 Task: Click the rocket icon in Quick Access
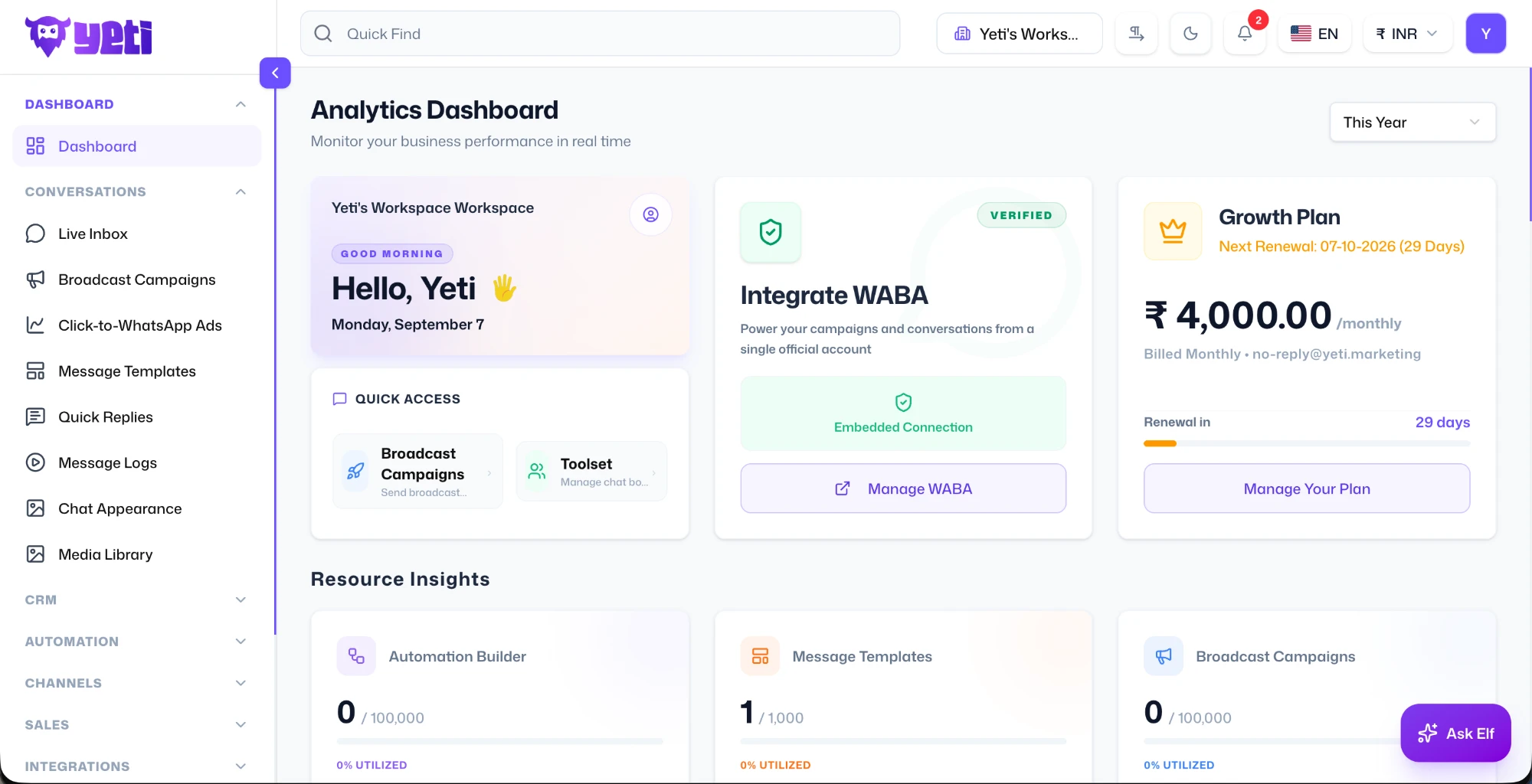[x=355, y=472]
